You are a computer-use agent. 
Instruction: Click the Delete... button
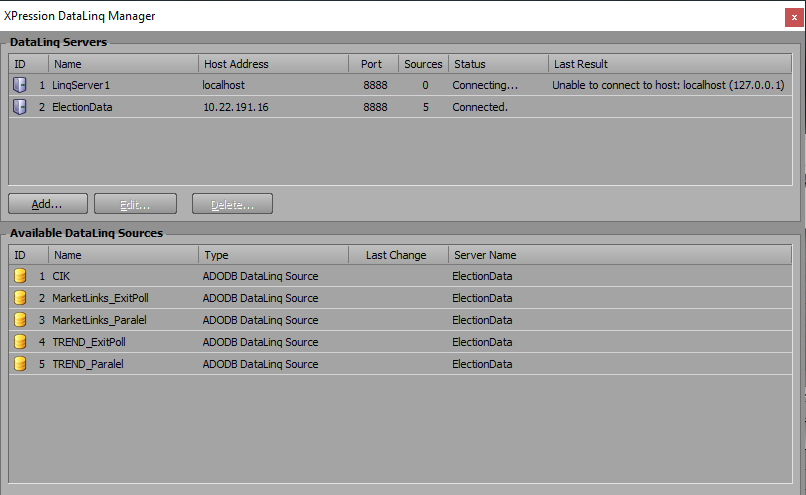(232, 204)
